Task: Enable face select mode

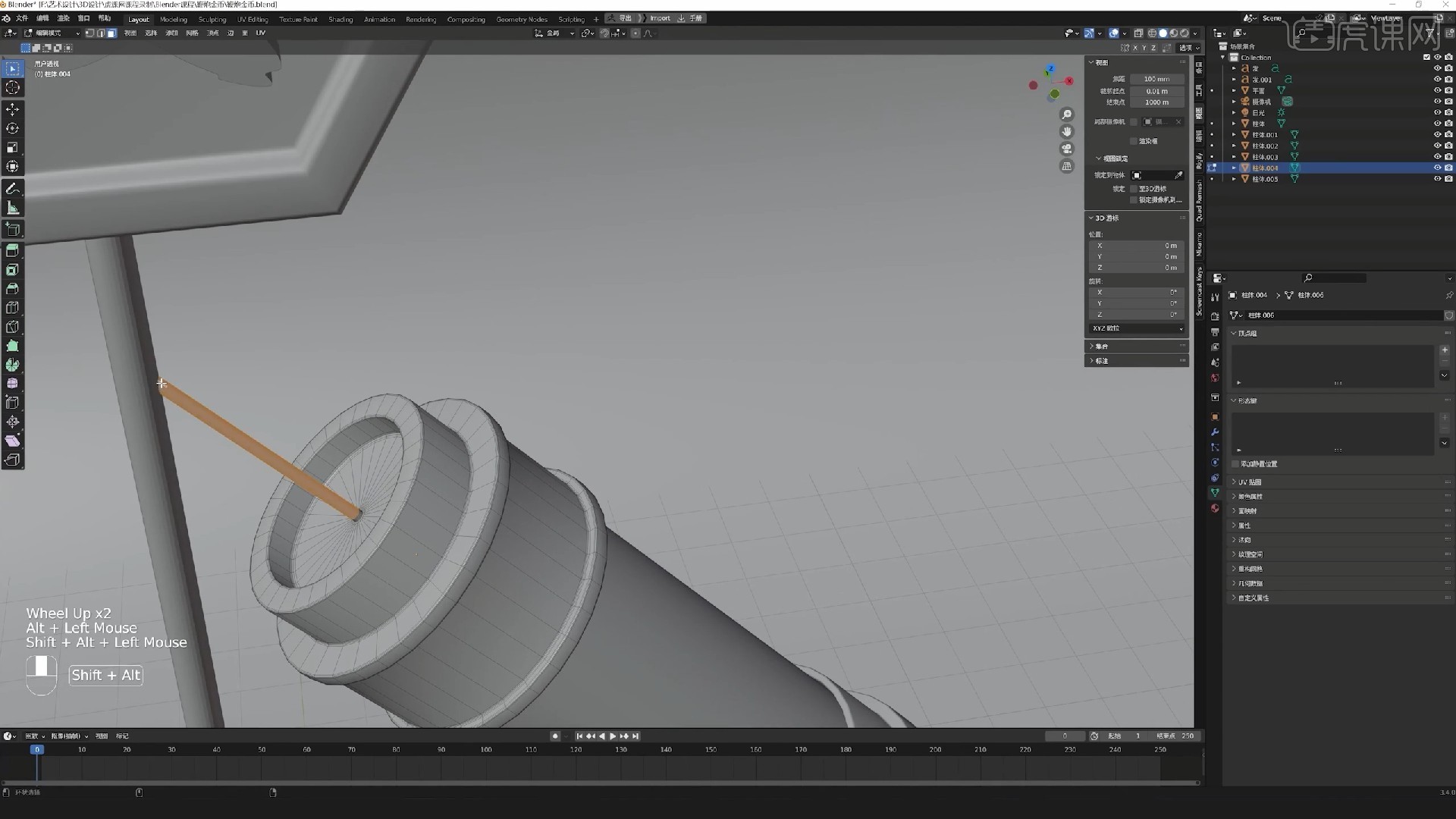Action: (x=112, y=33)
